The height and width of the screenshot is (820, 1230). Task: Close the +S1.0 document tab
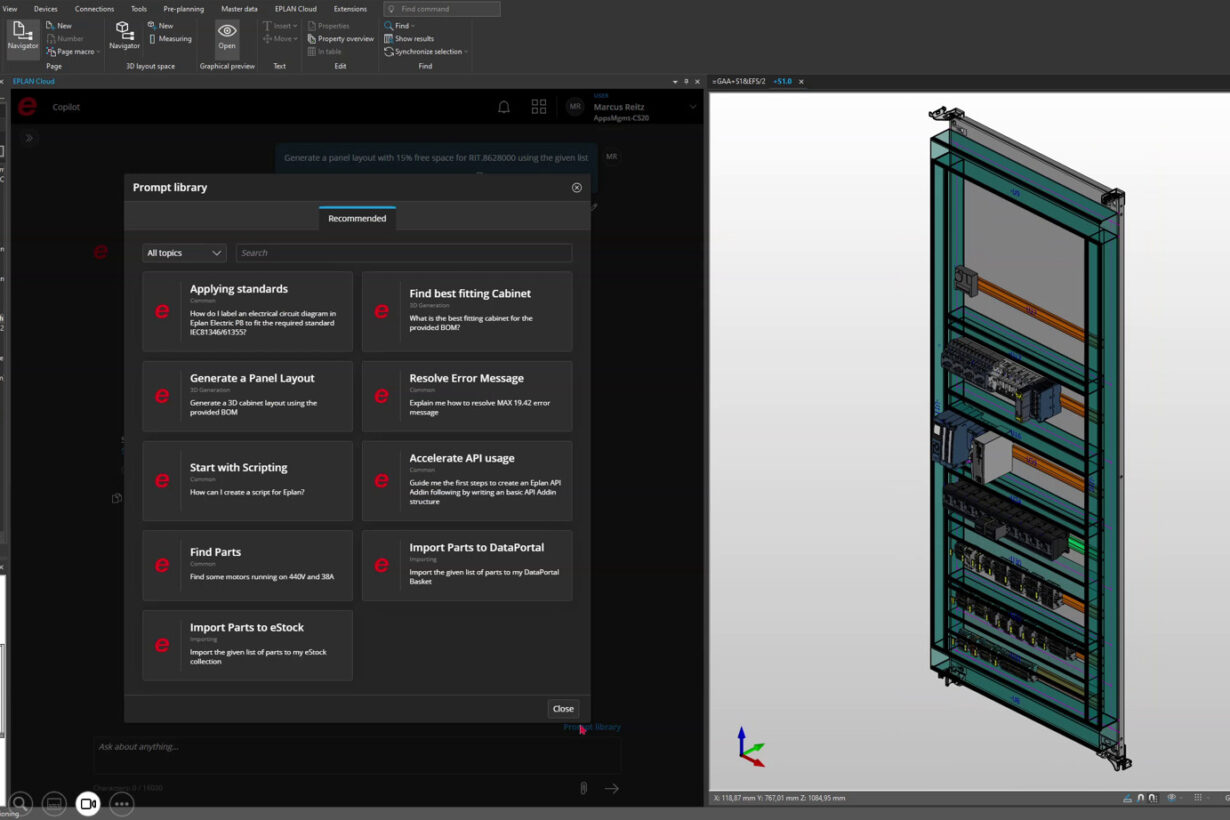click(801, 81)
